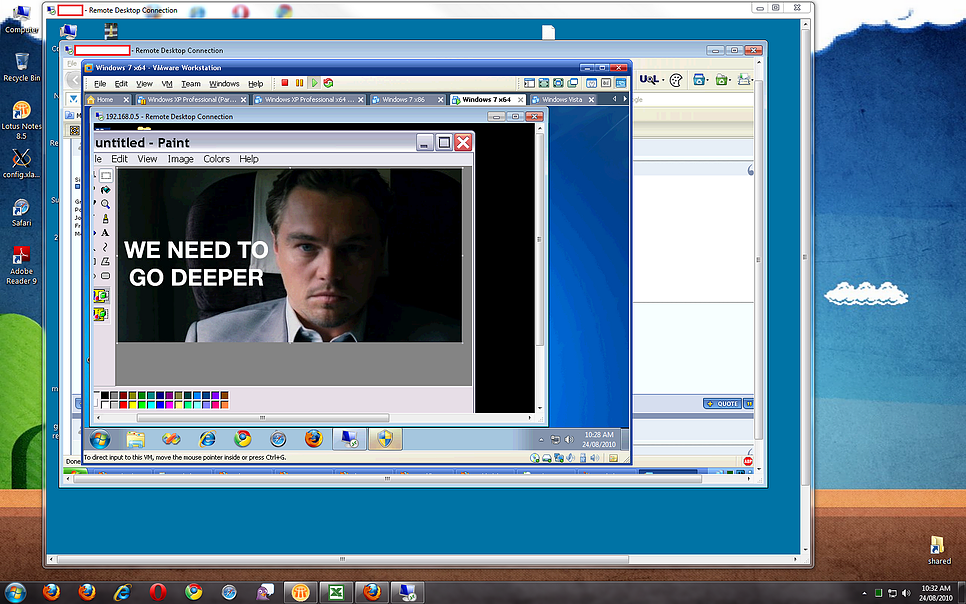
Task: Click the Reset VM button in VMware
Action: [328, 83]
